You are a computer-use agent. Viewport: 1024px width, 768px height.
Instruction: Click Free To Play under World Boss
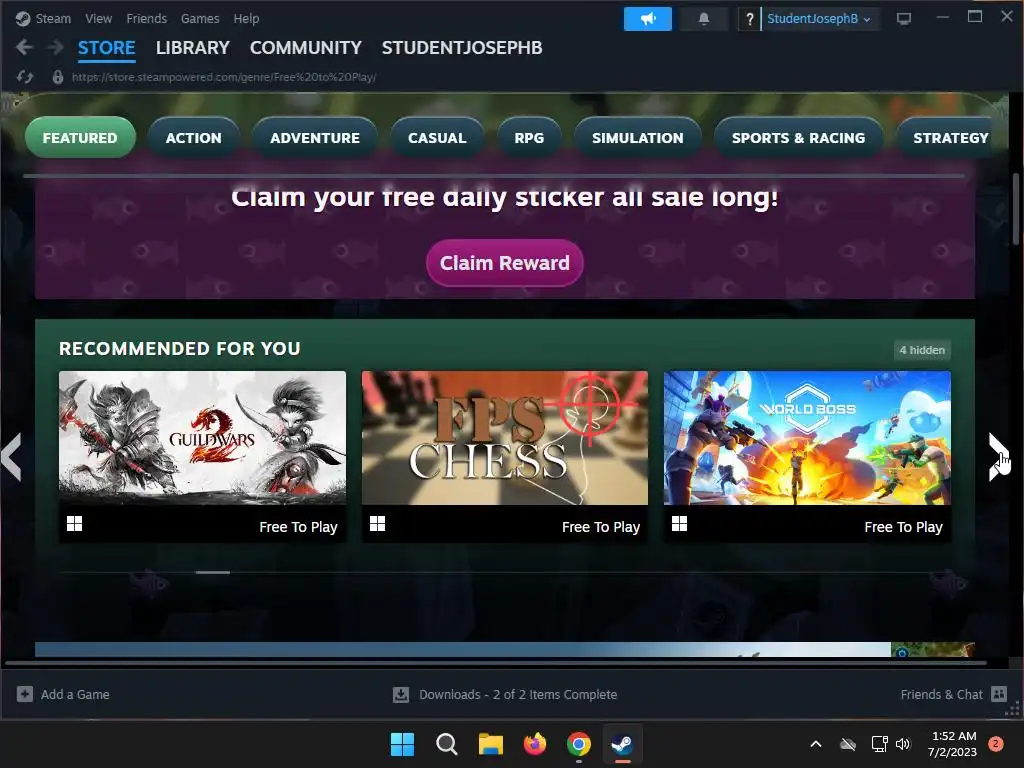coord(903,526)
